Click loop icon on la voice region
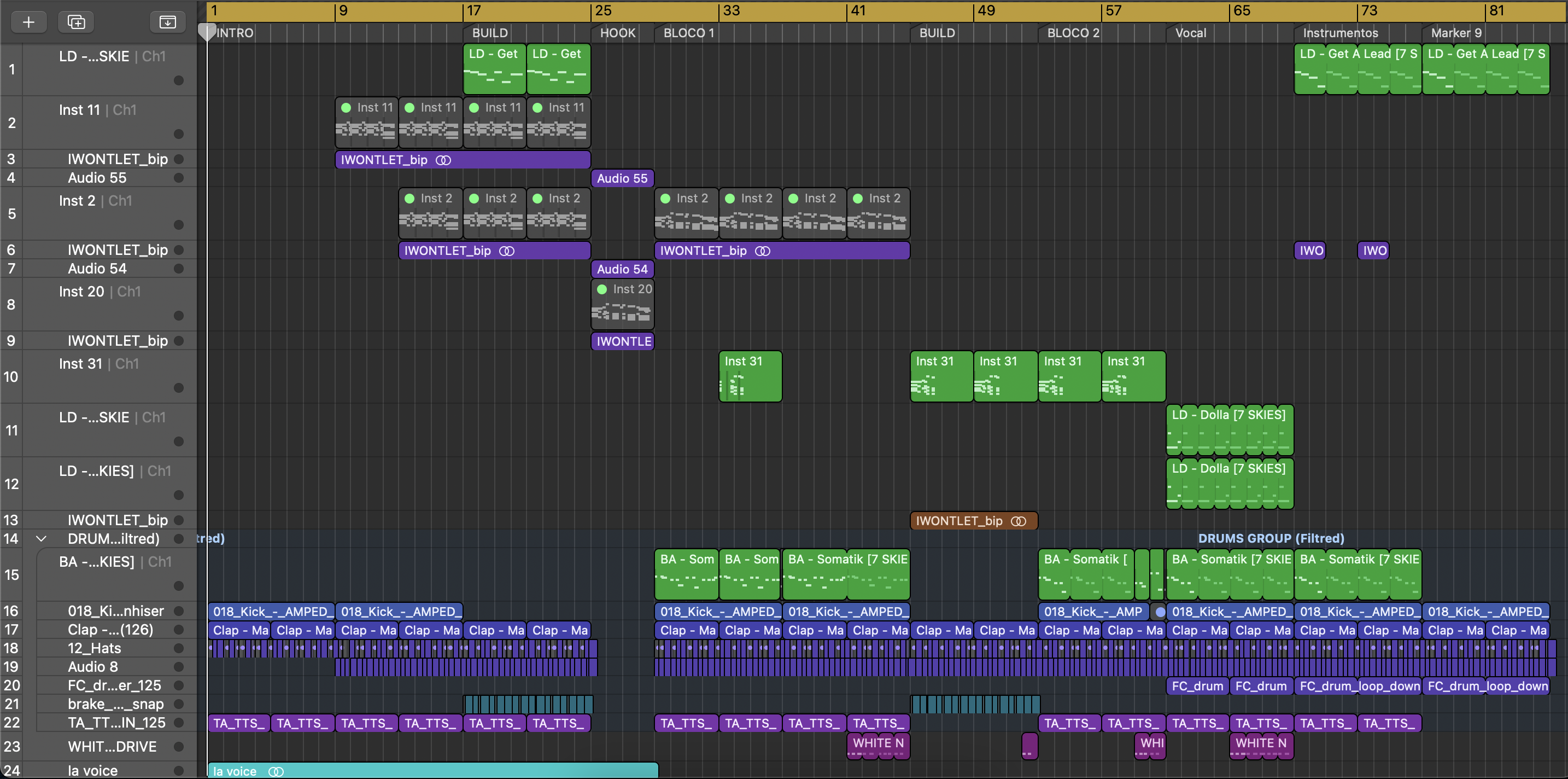This screenshot has height=779, width=1568. [x=276, y=771]
